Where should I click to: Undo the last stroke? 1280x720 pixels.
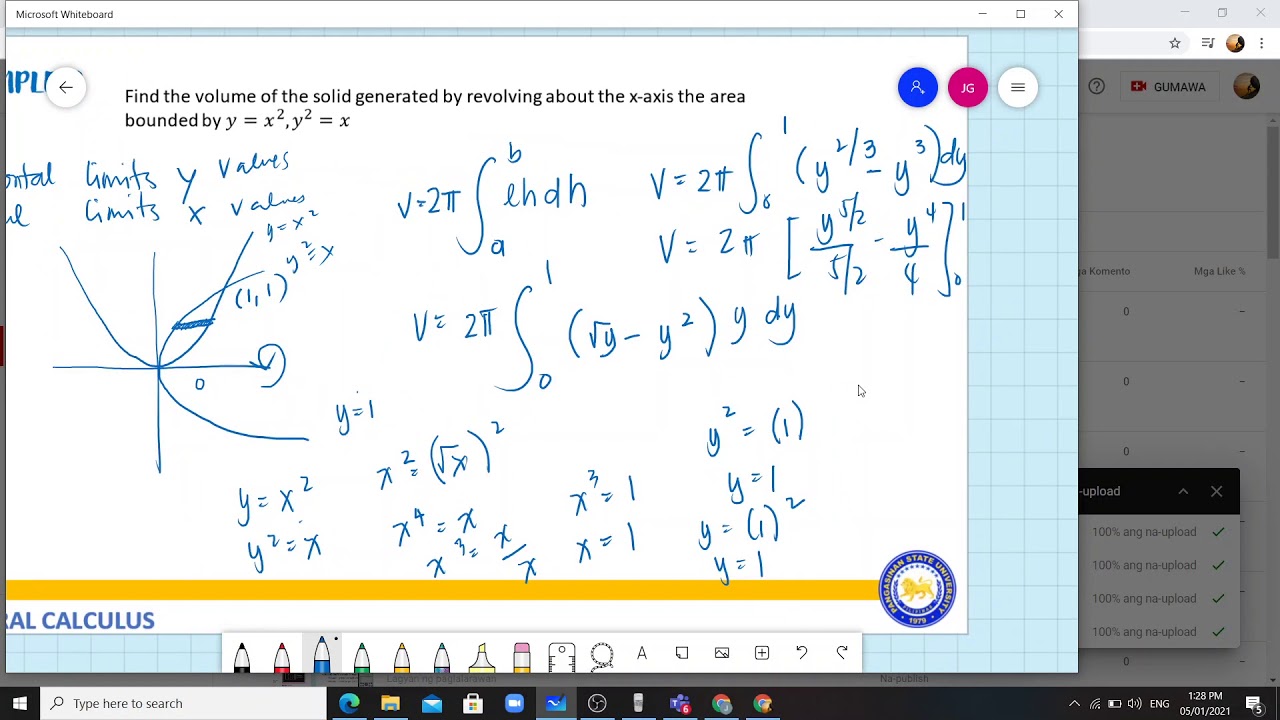click(802, 653)
